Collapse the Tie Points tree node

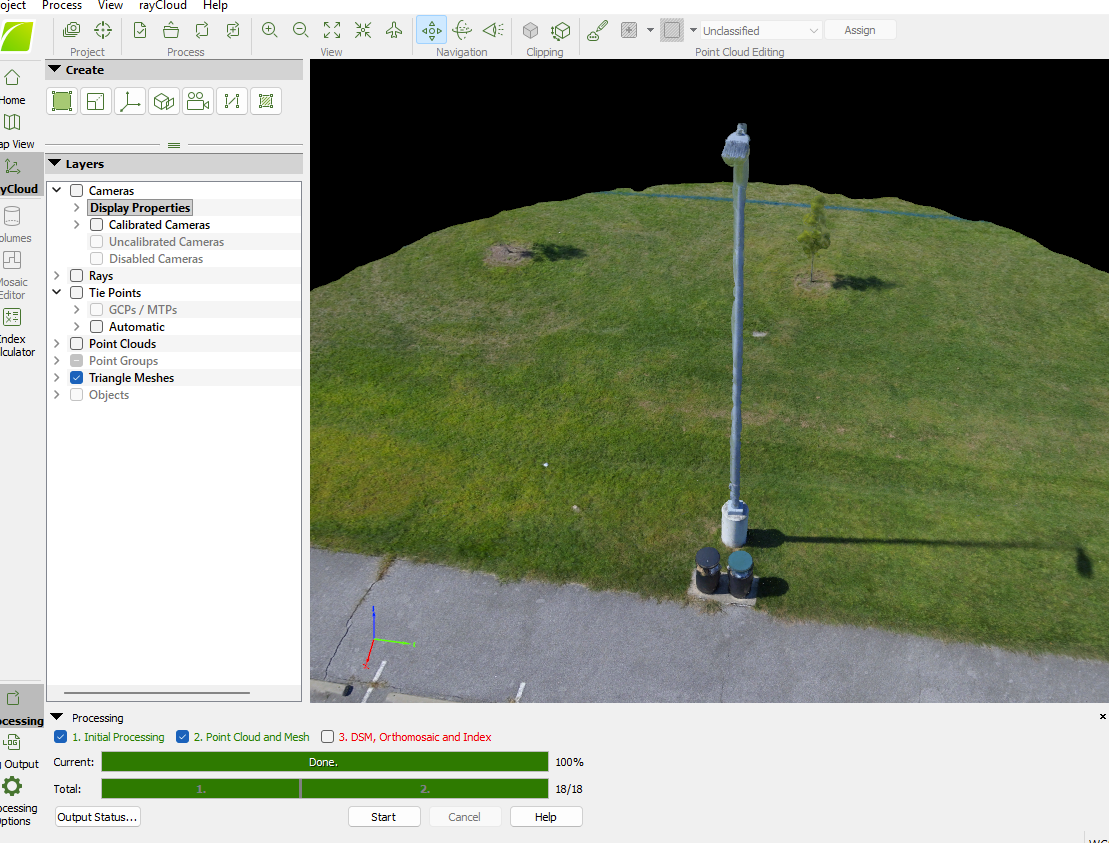click(x=57, y=293)
